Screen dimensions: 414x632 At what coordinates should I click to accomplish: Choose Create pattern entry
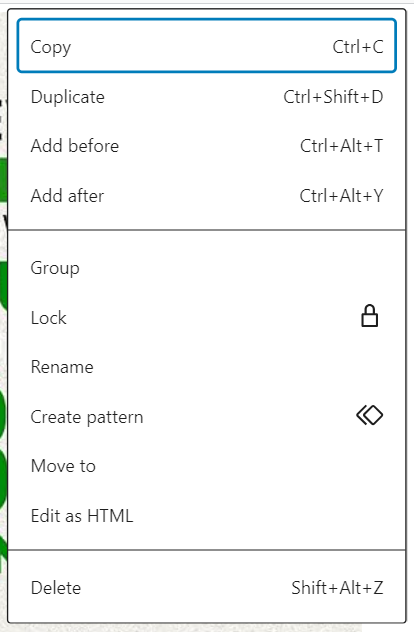click(207, 416)
